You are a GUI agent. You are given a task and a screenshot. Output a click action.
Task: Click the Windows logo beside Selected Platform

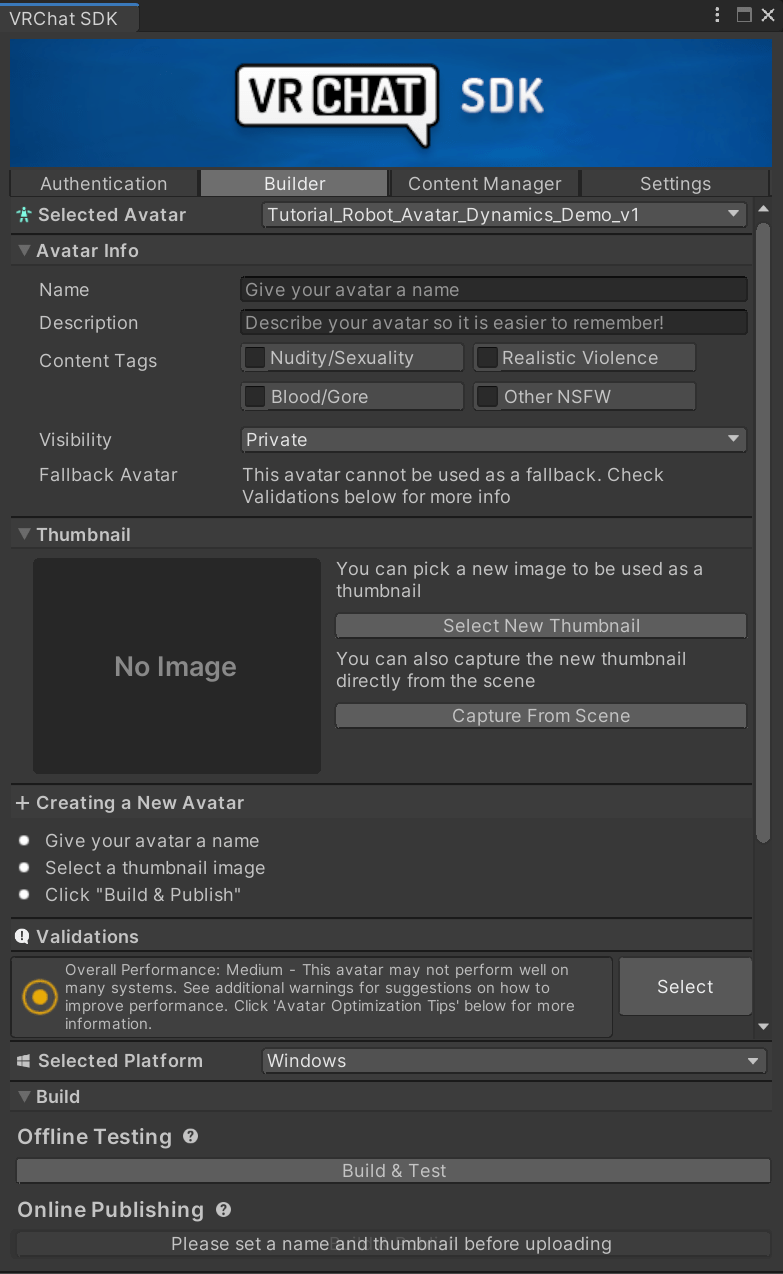tap(24, 1061)
